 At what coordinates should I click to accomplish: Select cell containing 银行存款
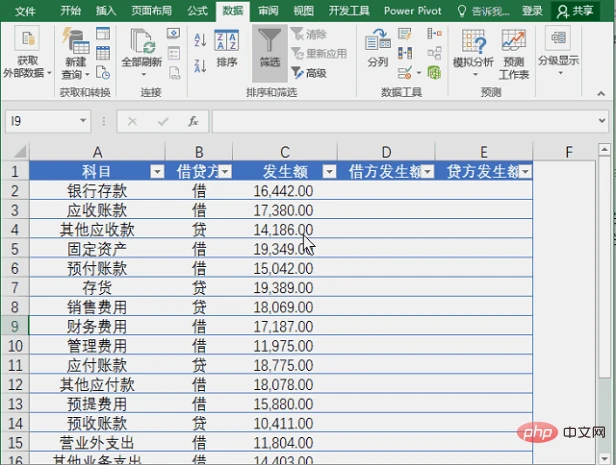tap(97, 191)
